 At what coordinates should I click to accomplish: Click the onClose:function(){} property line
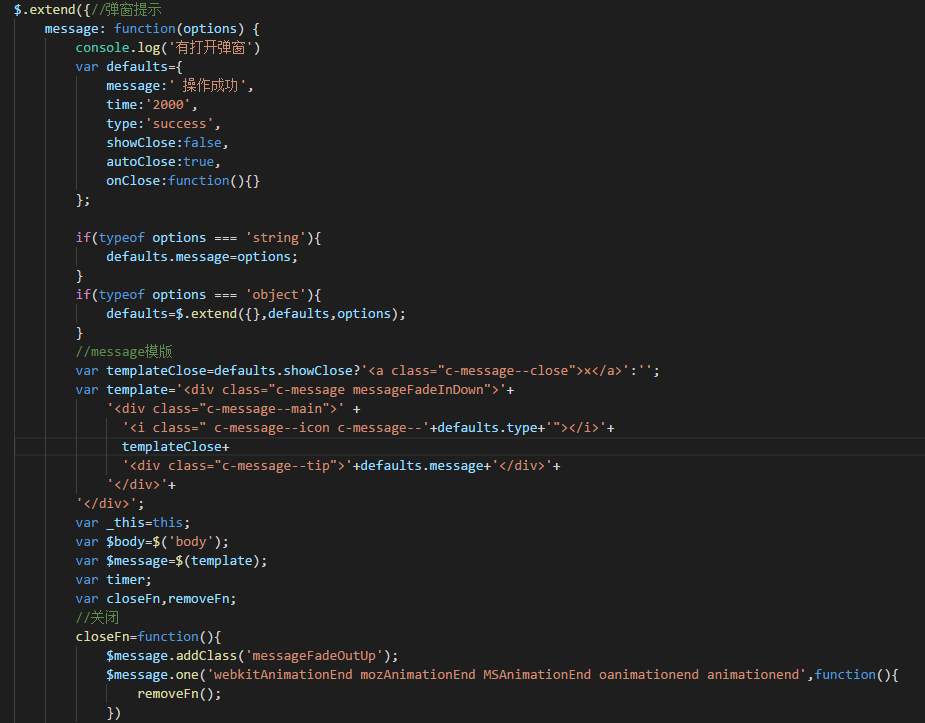point(183,180)
